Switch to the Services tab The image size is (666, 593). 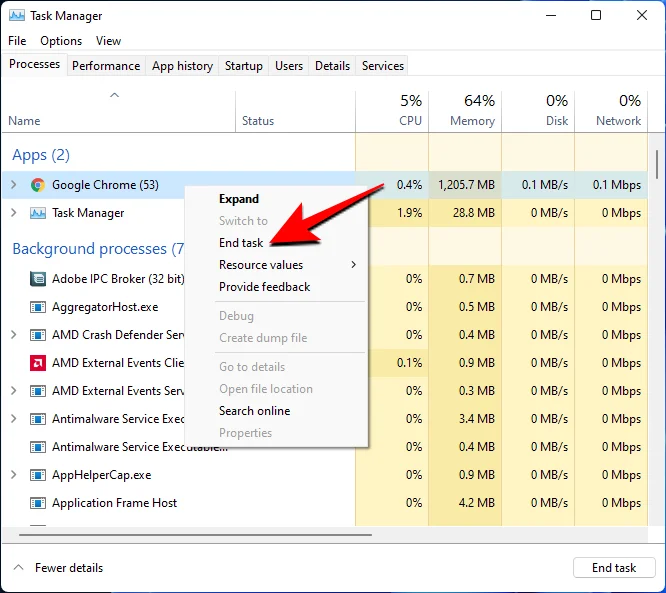tap(383, 66)
